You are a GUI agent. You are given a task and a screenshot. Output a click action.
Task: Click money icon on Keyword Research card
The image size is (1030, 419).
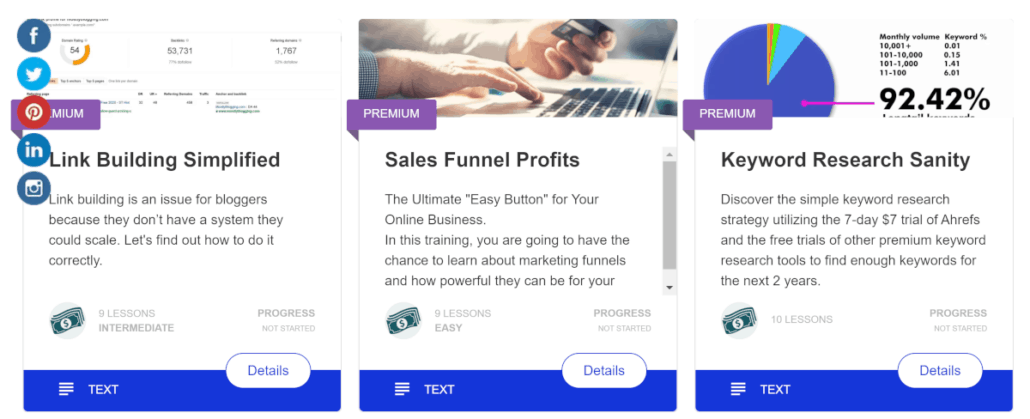click(740, 320)
